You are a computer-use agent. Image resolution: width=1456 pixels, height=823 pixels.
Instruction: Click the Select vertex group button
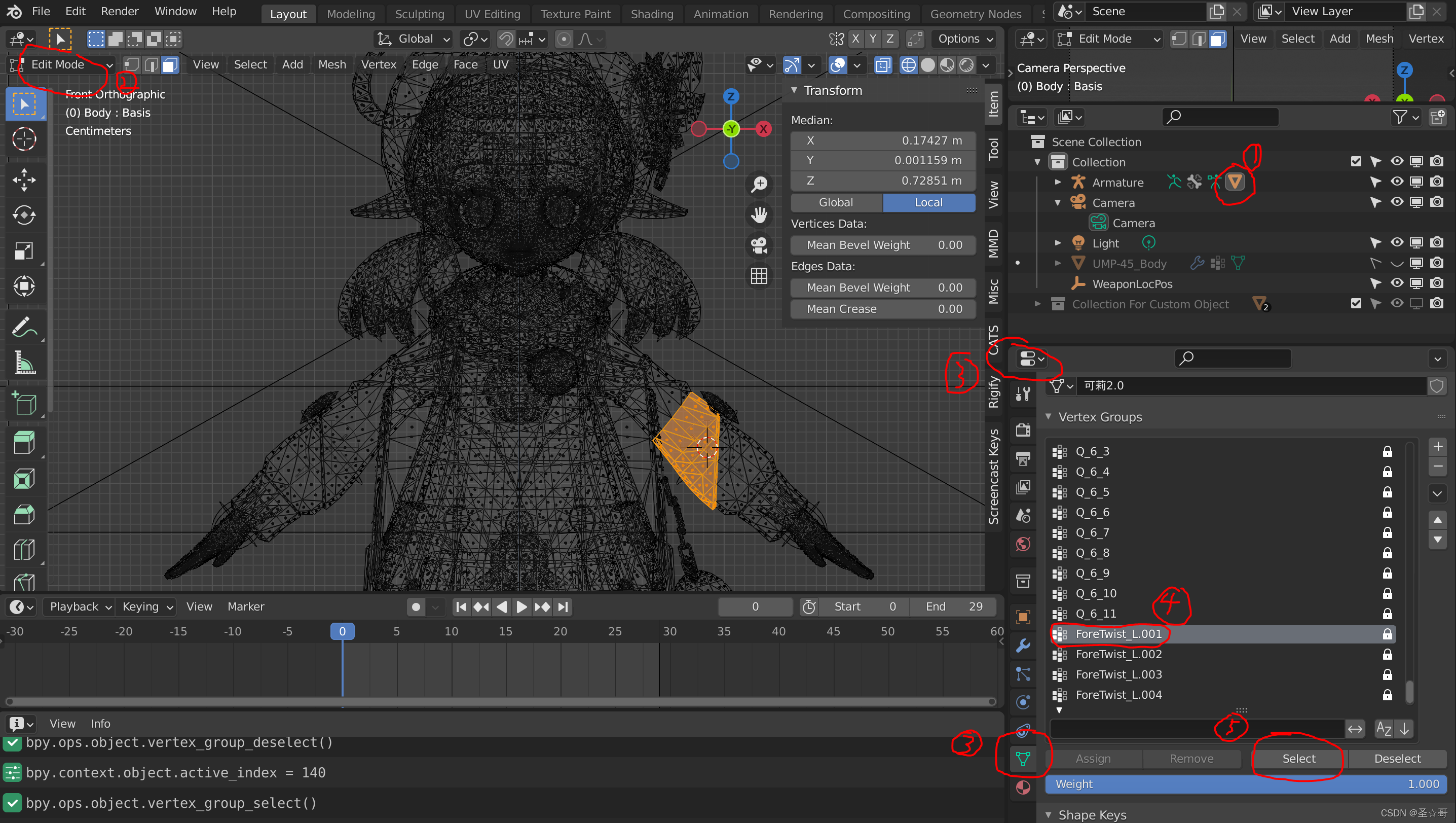[x=1298, y=759]
